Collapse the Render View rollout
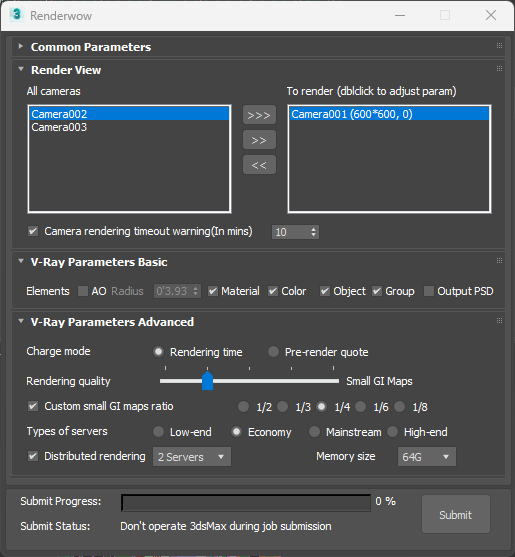Image resolution: width=515 pixels, height=557 pixels. point(21,69)
